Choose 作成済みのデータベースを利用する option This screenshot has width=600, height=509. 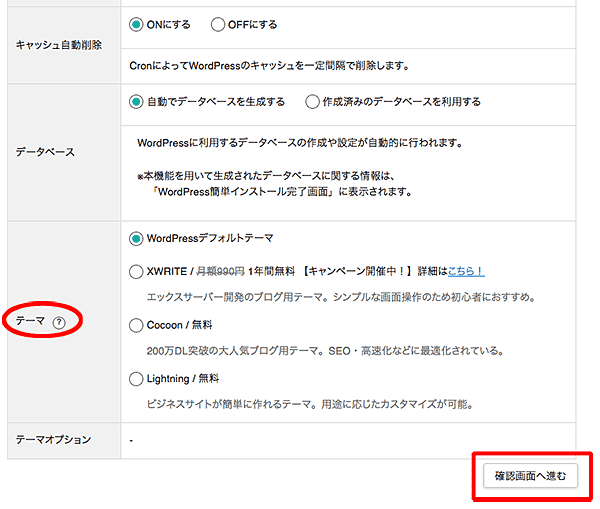click(x=312, y=102)
